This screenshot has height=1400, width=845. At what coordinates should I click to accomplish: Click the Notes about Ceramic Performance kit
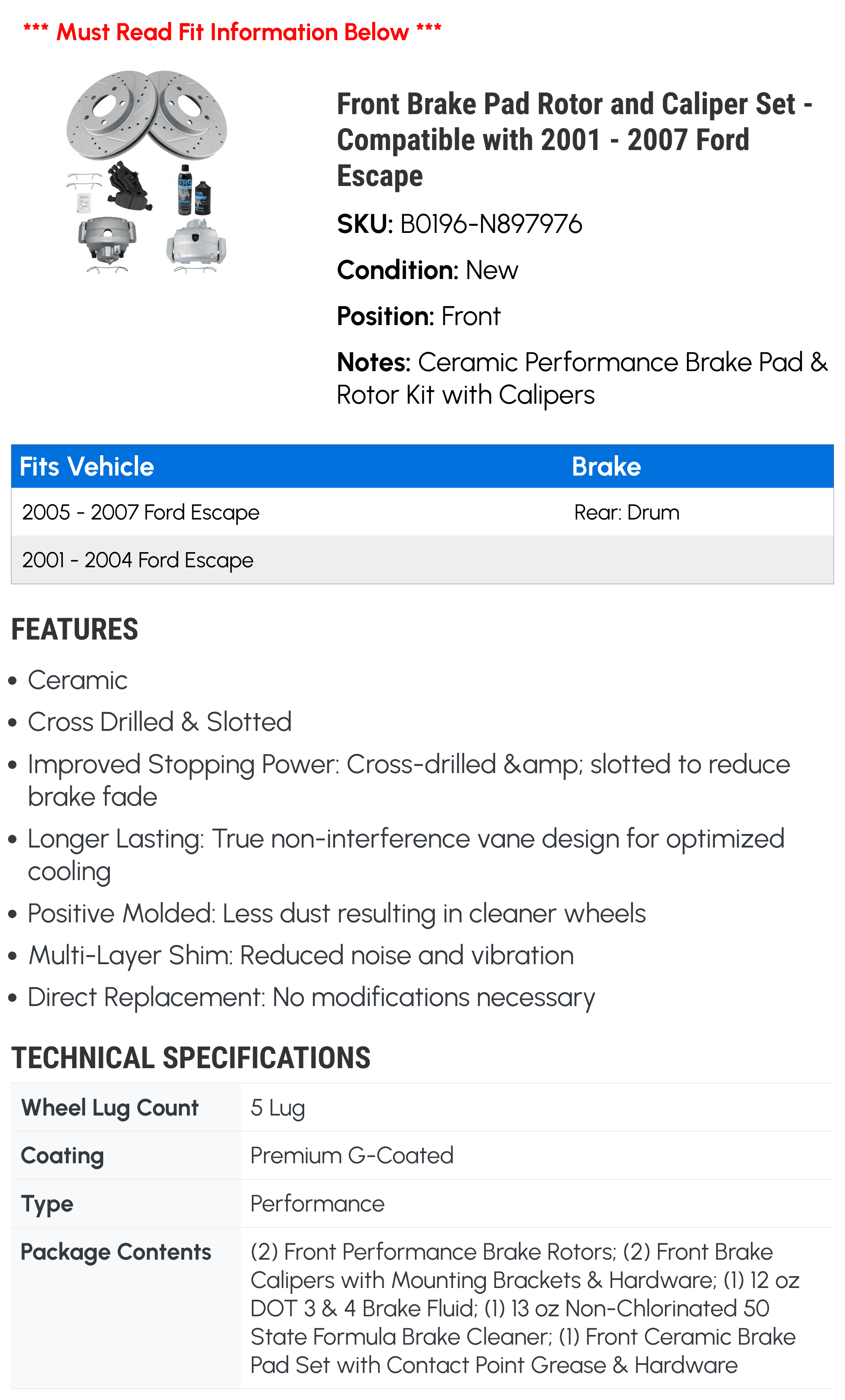pyautogui.click(x=583, y=378)
